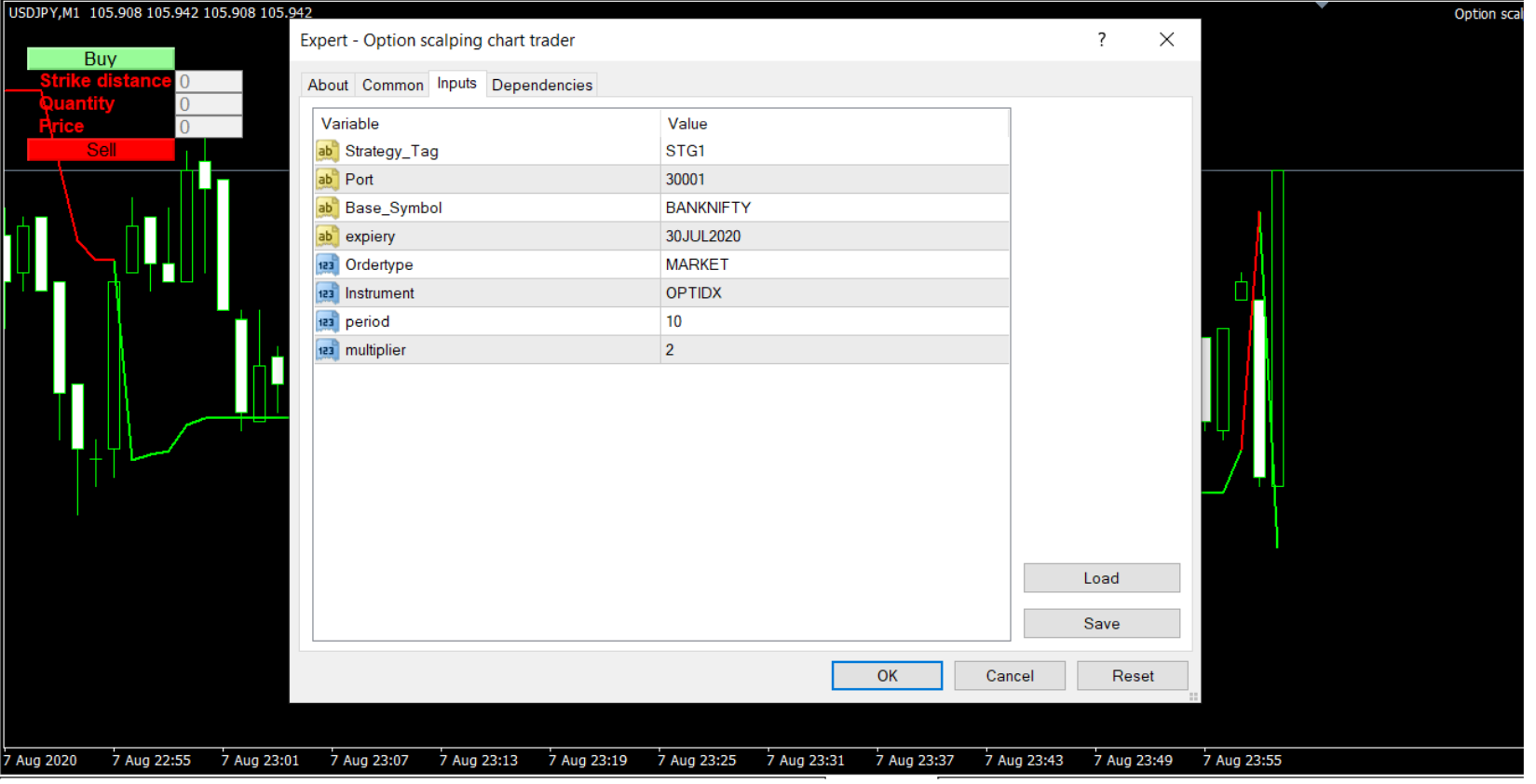Open the Instrument OPTIDX value dropdown
The image size is (1536, 784).
pyautogui.click(x=835, y=293)
